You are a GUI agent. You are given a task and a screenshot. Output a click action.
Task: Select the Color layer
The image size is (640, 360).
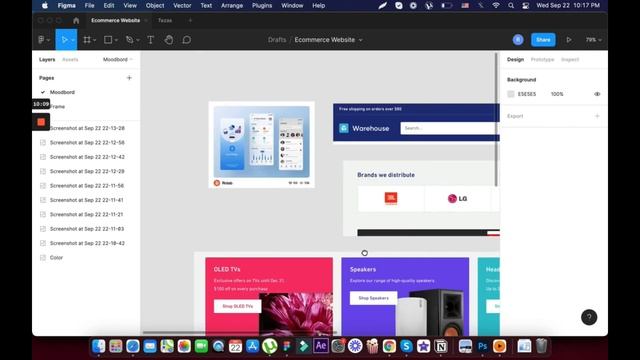(56, 258)
